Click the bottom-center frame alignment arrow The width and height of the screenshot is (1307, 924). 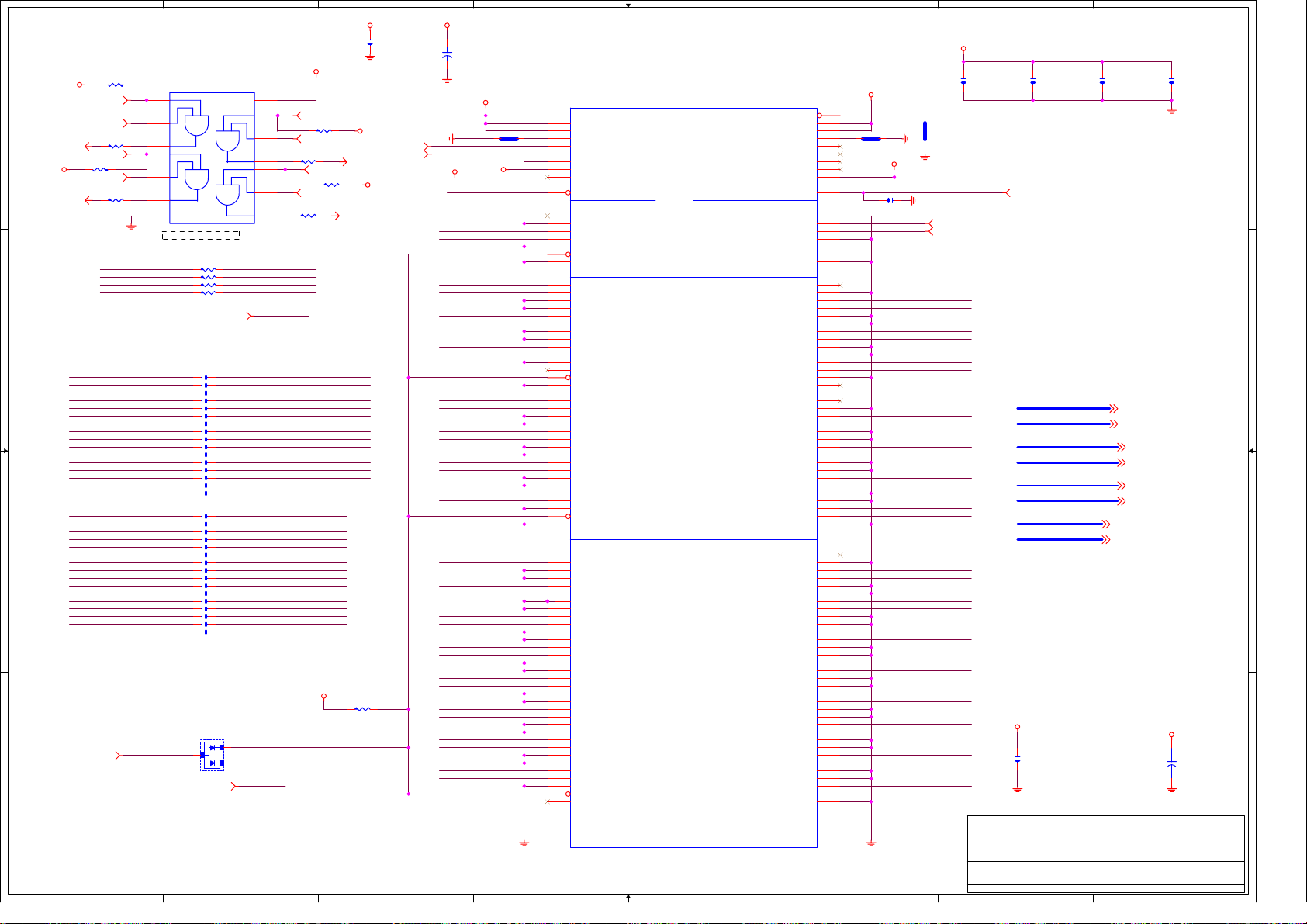coord(628,897)
